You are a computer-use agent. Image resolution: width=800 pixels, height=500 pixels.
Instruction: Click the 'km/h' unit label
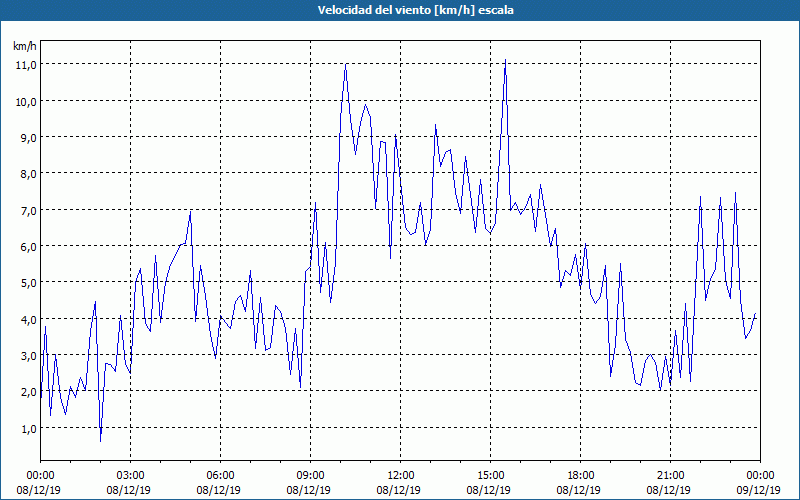point(24,46)
